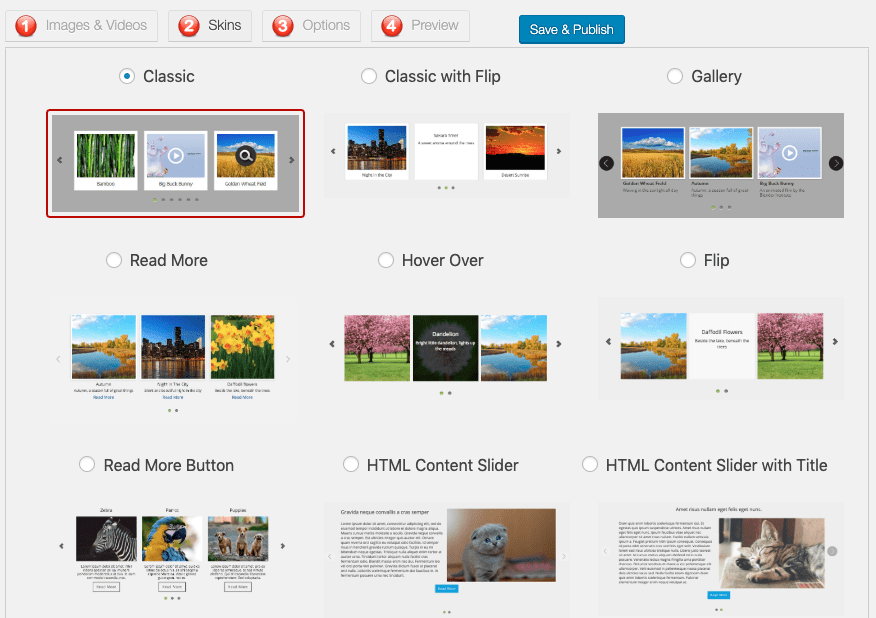
Task: Click the next arrow in the Classic preview
Action: [x=291, y=161]
